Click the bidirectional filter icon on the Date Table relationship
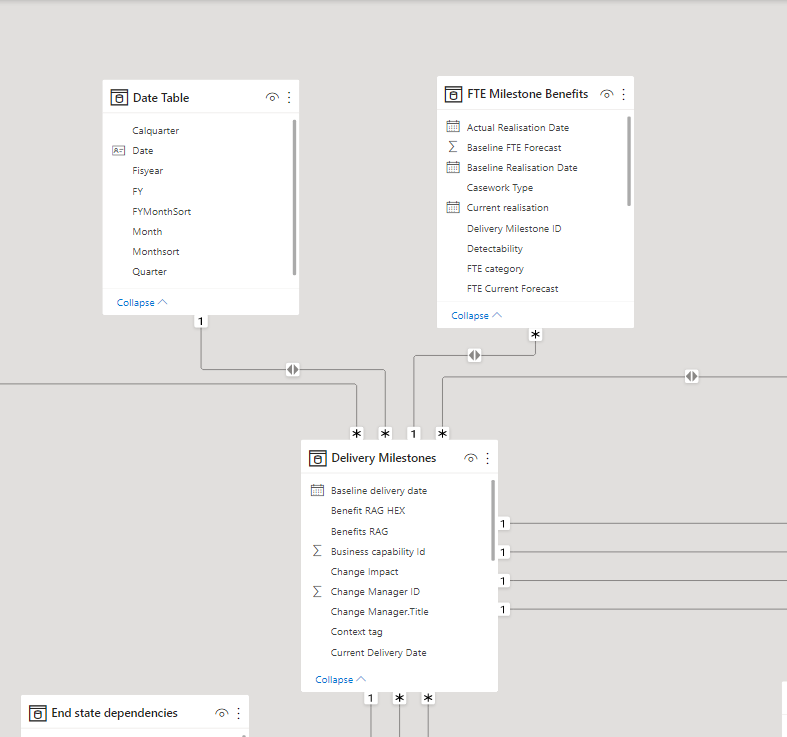 coord(293,370)
